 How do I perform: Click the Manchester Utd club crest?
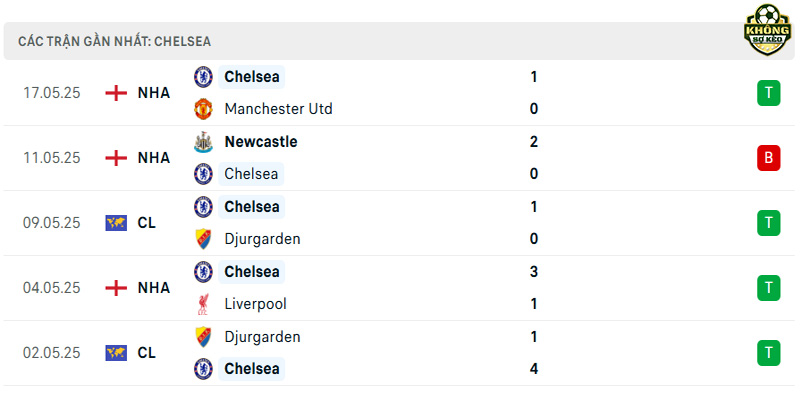pos(204,109)
